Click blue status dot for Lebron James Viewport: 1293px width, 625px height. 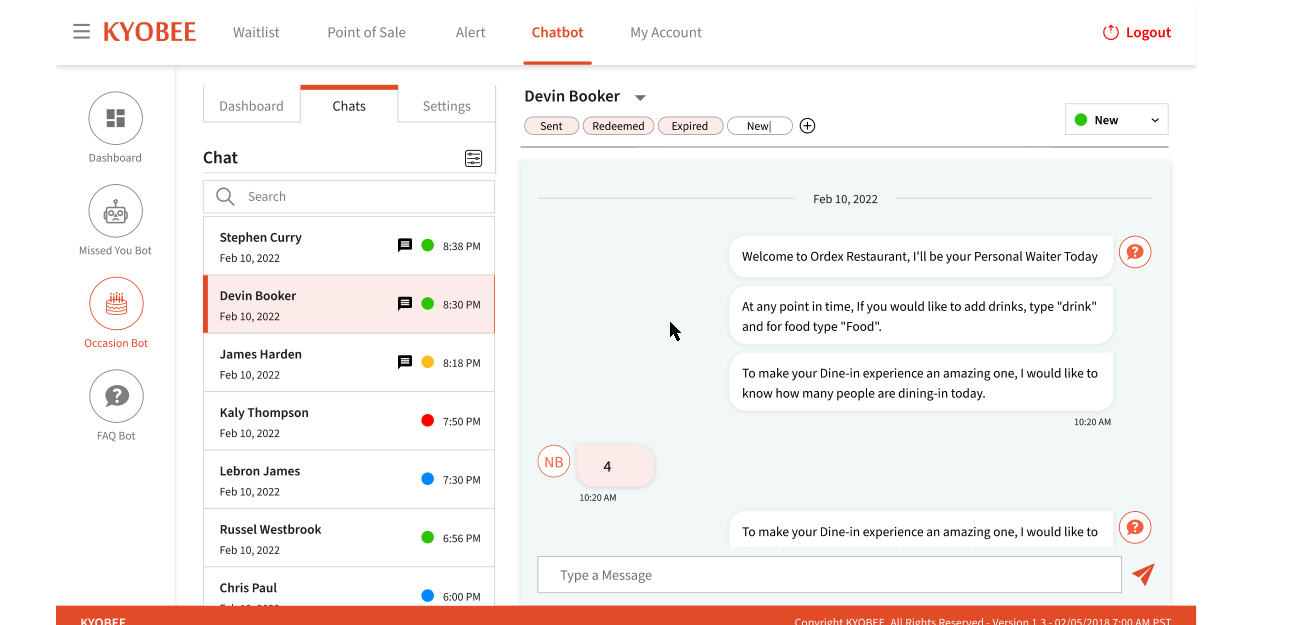pyautogui.click(x=427, y=479)
